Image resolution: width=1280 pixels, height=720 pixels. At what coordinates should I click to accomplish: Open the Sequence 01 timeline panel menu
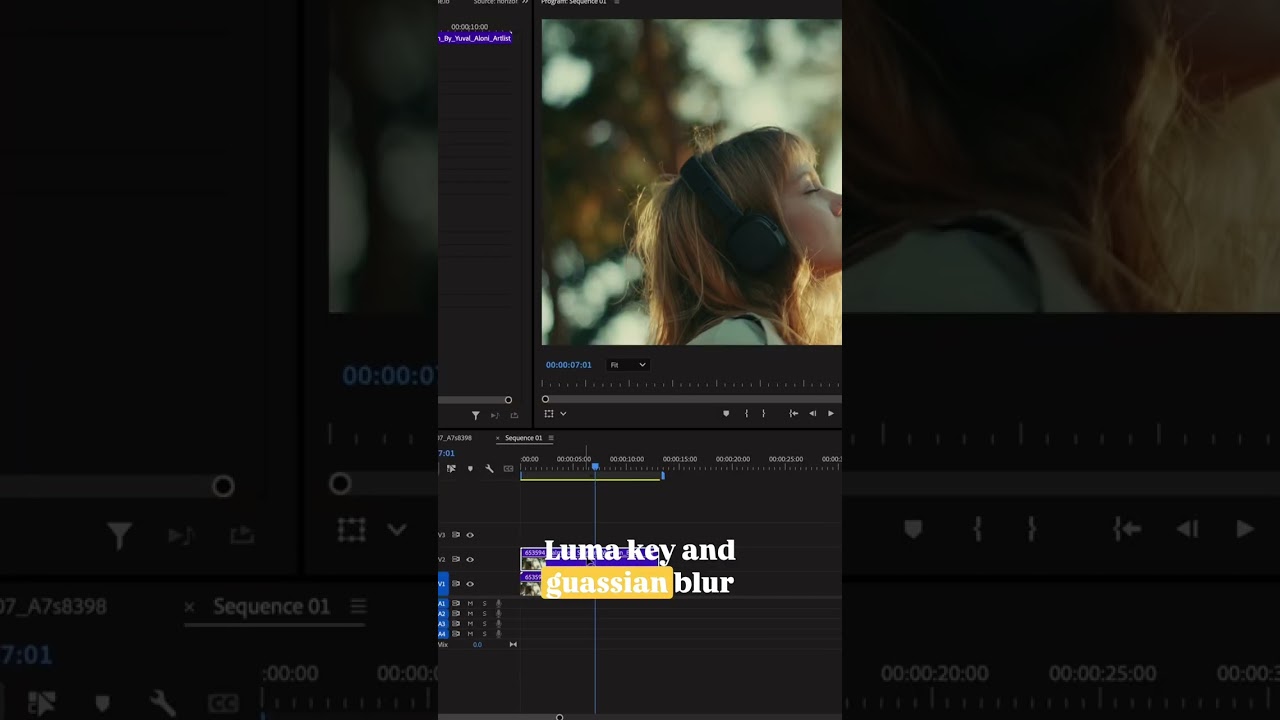pos(551,438)
